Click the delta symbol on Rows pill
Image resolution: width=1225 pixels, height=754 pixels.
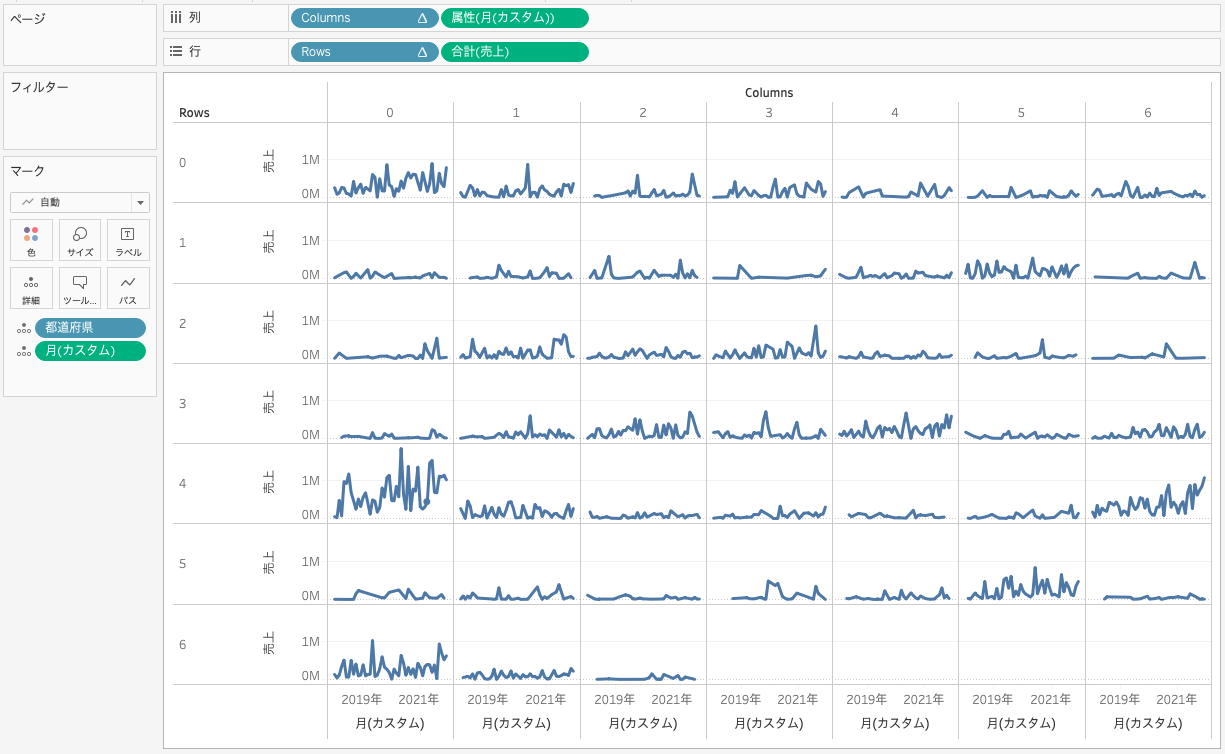click(x=422, y=52)
